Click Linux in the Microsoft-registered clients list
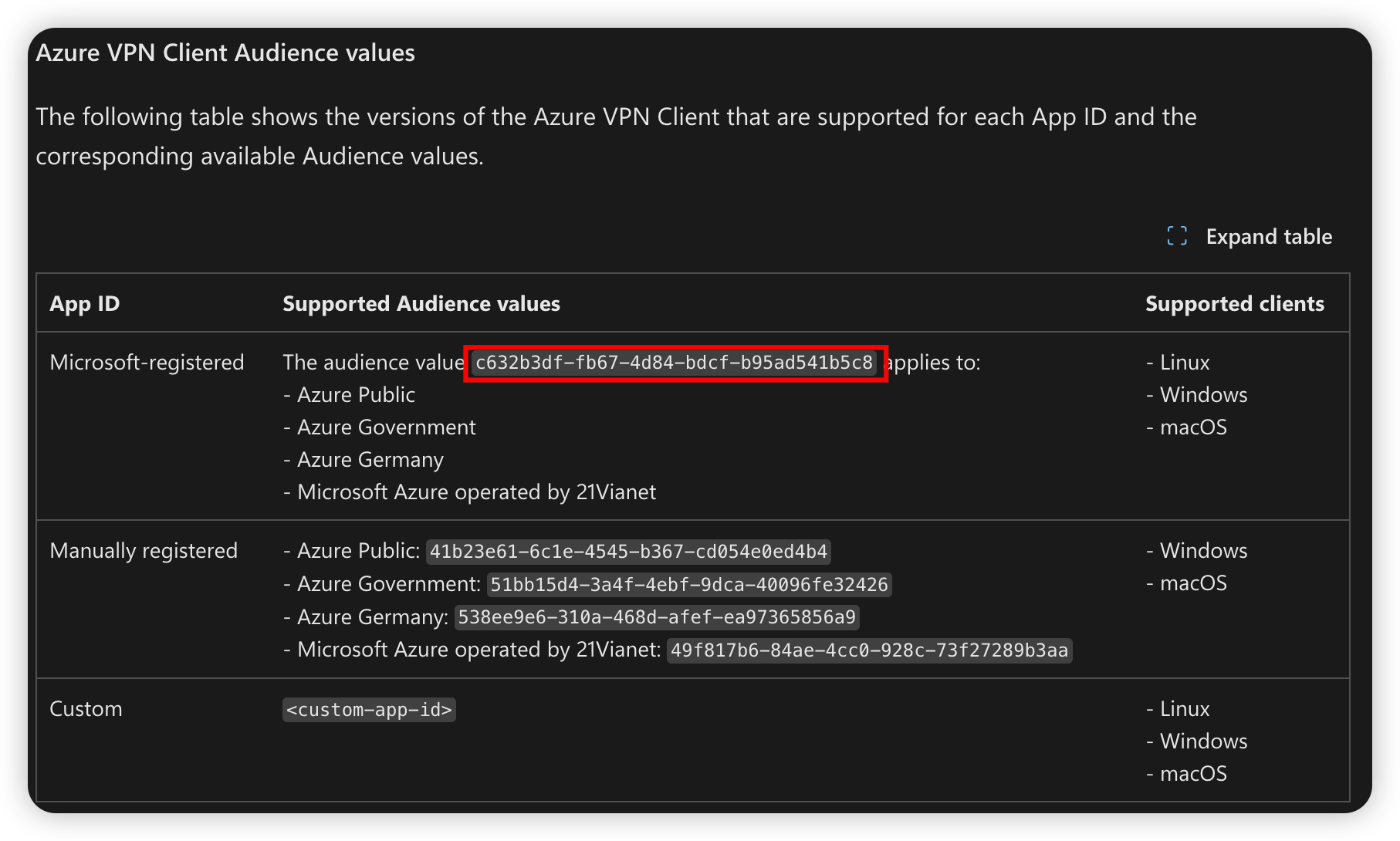Viewport: 1400px width, 841px height. 1184,363
